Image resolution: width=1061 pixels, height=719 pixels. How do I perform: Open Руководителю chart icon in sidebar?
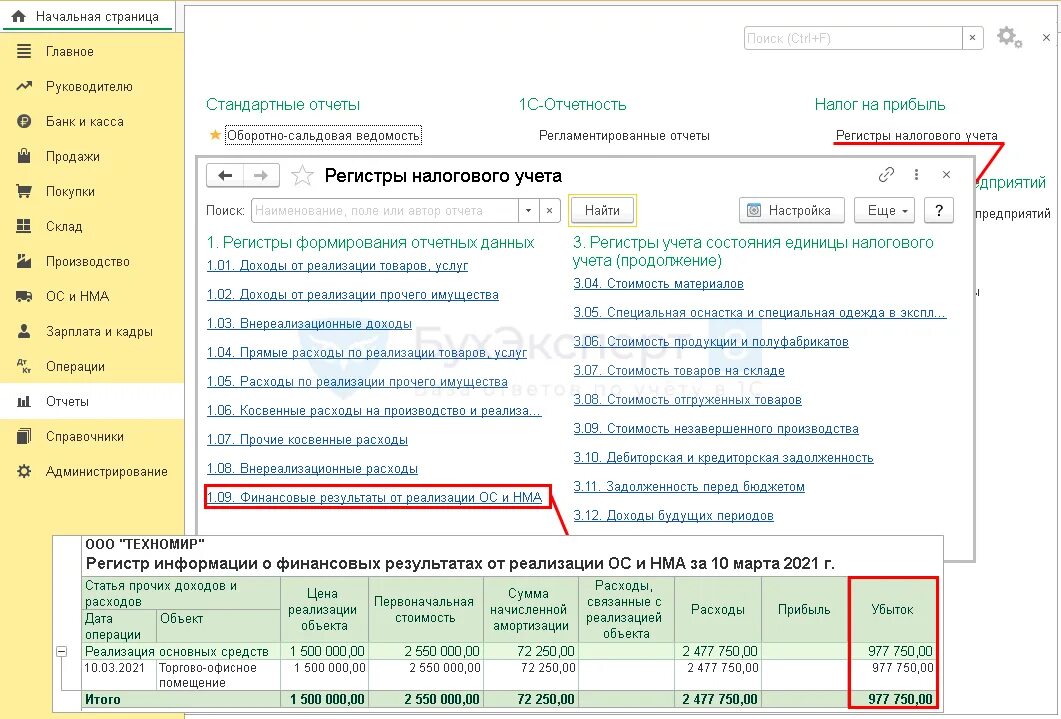24,86
